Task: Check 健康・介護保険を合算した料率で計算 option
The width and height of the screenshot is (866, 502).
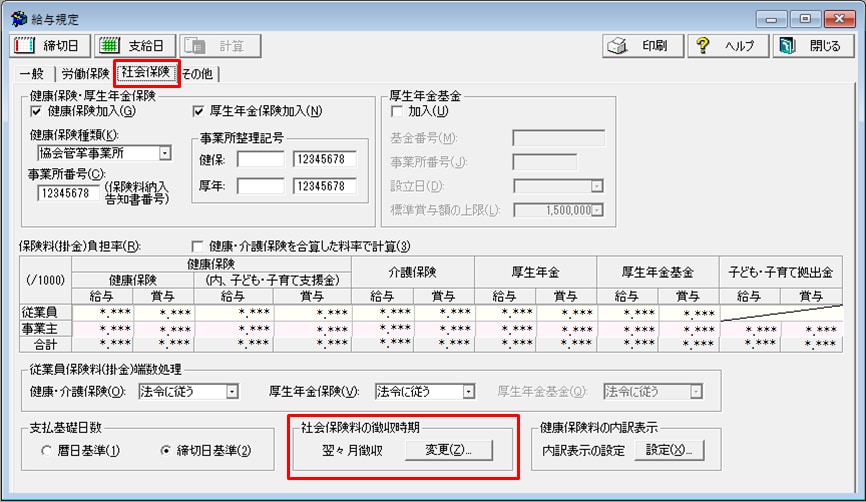Action: [197, 246]
